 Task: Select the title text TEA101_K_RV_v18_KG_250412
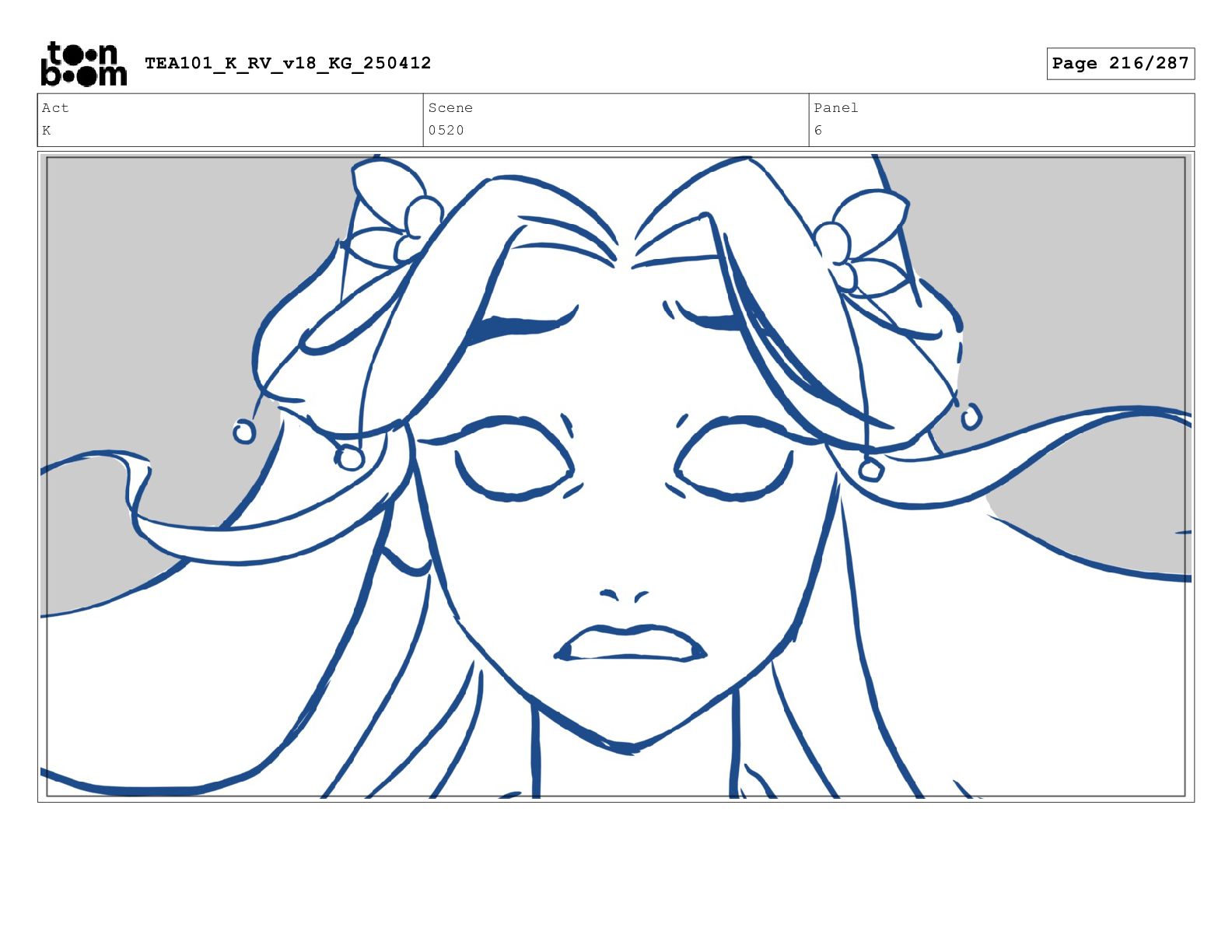coord(288,63)
